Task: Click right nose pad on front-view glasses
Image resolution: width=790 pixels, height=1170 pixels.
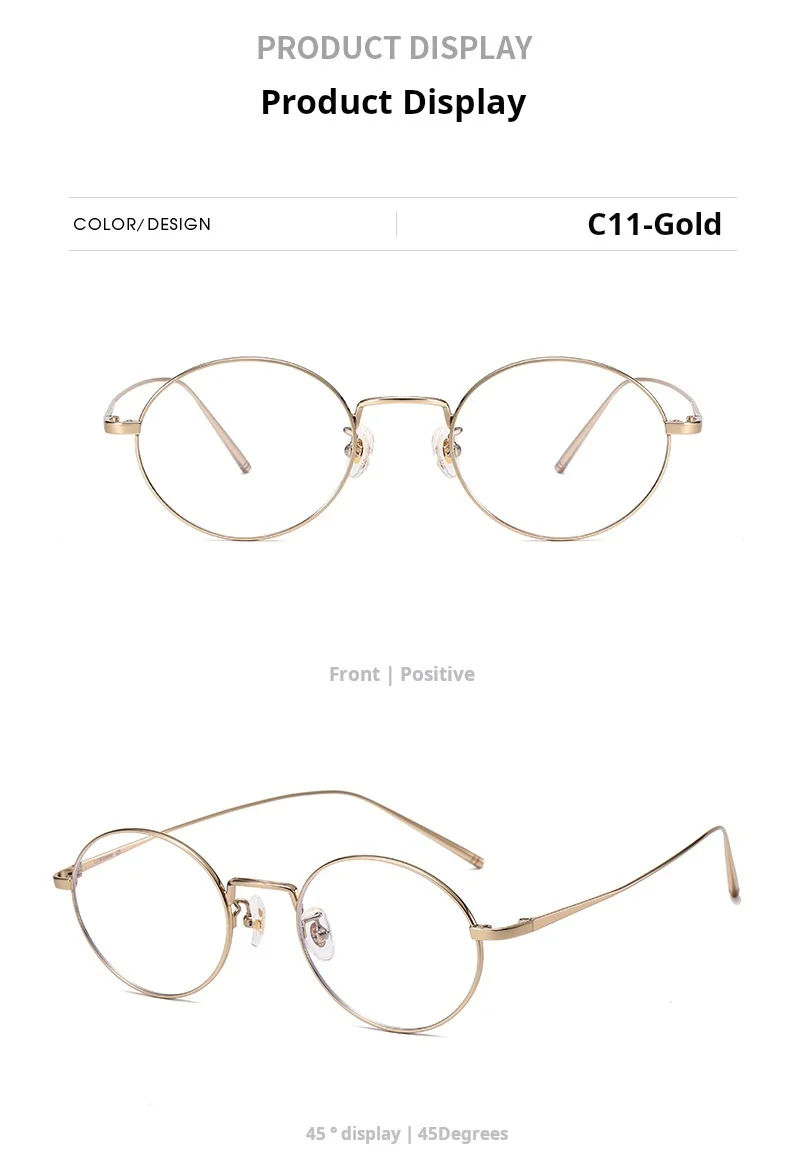Action: 445,452
